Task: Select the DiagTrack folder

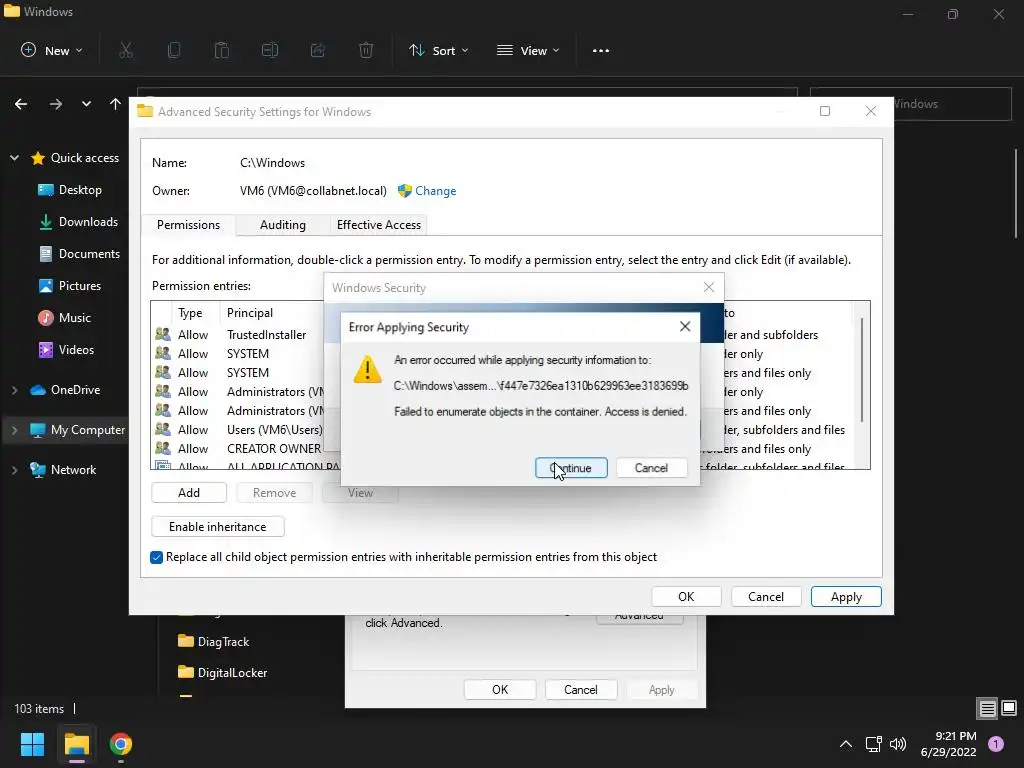Action: pos(214,641)
